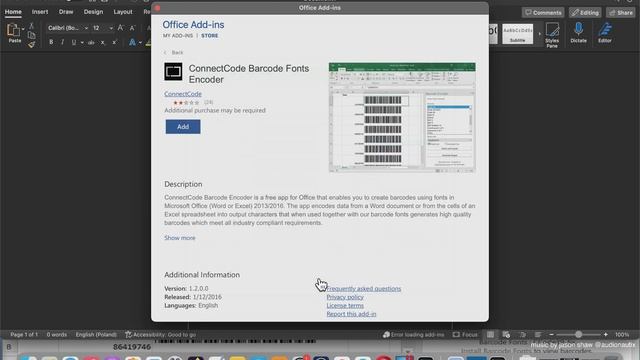640x360 pixels.
Task: Click the Copy icon below Cut
Action: click(x=31, y=35)
